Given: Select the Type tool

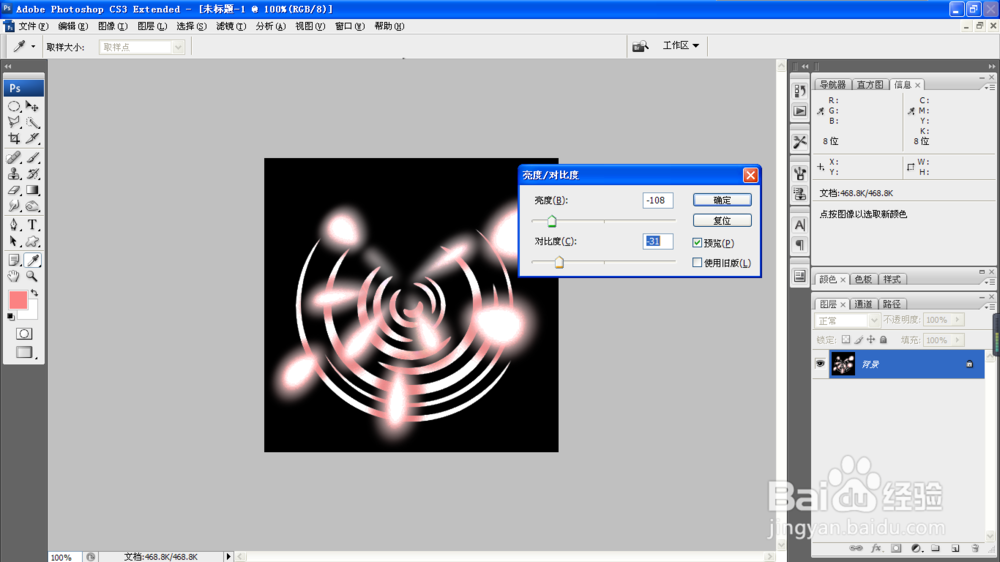Looking at the screenshot, I should click(x=33, y=225).
